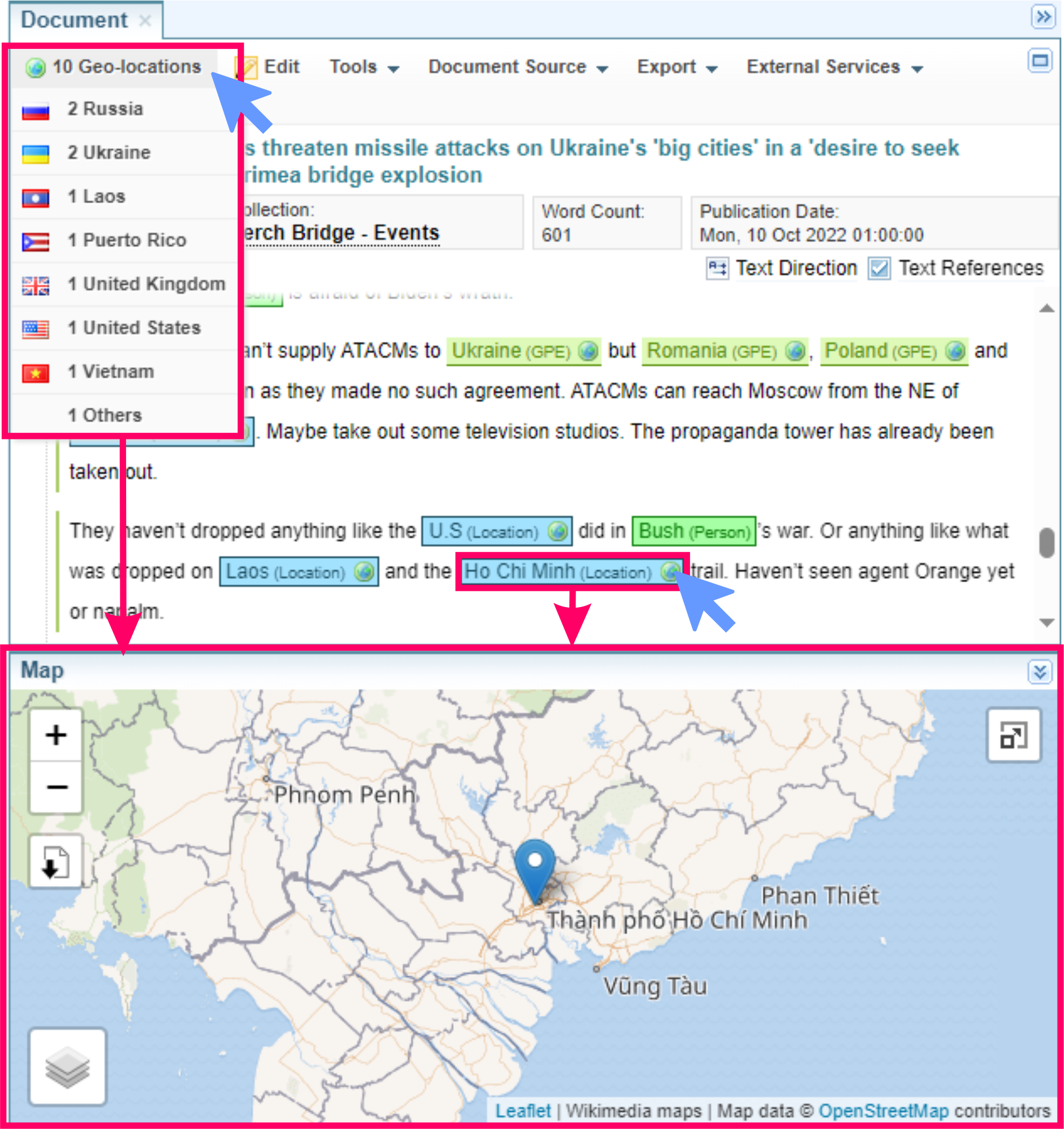This screenshot has height=1129, width=1064.
Task: Click the map zoom out minus button
Action: (x=56, y=787)
